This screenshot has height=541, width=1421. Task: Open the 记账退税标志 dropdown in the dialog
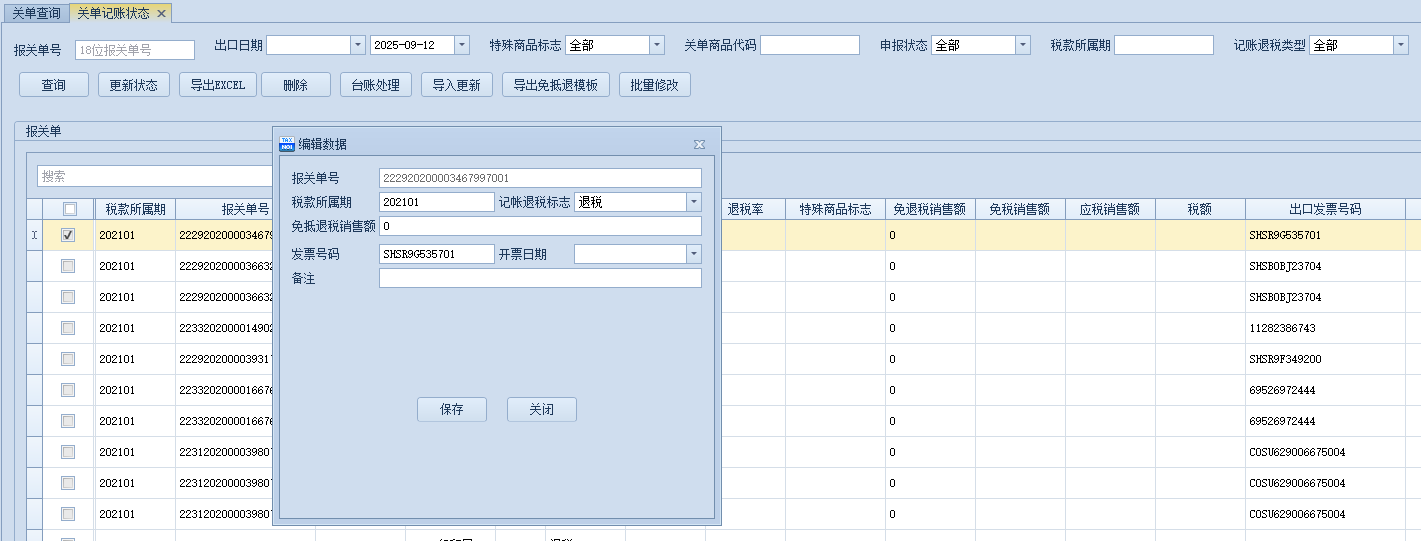(693, 202)
